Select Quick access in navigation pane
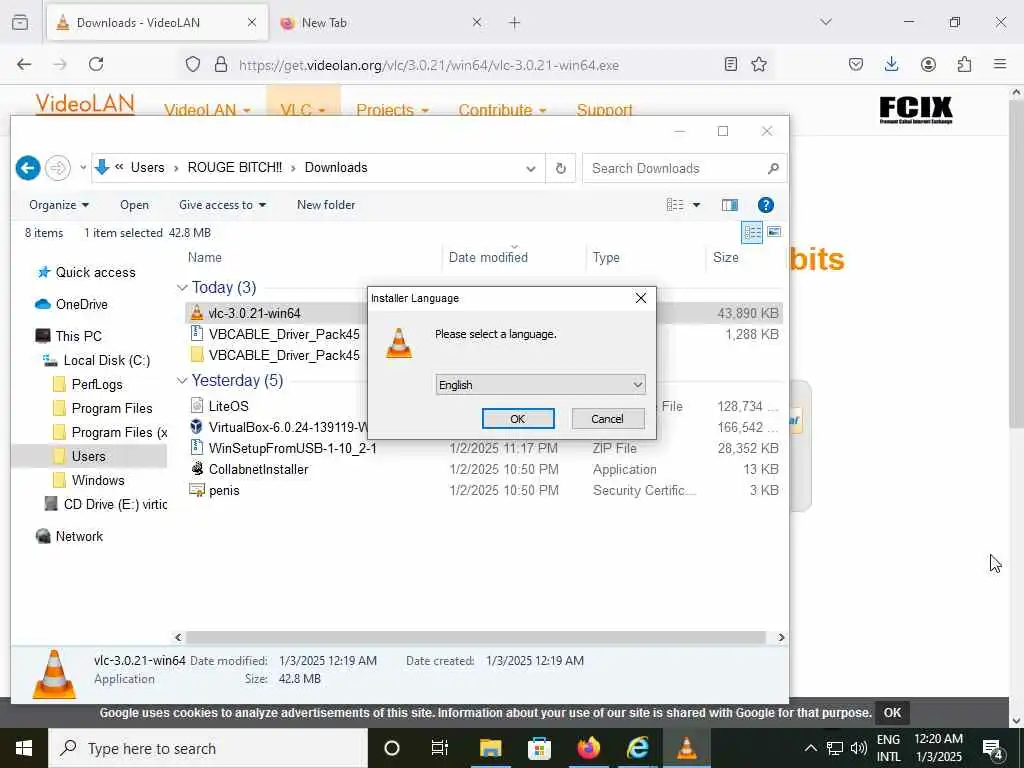 click(95, 272)
